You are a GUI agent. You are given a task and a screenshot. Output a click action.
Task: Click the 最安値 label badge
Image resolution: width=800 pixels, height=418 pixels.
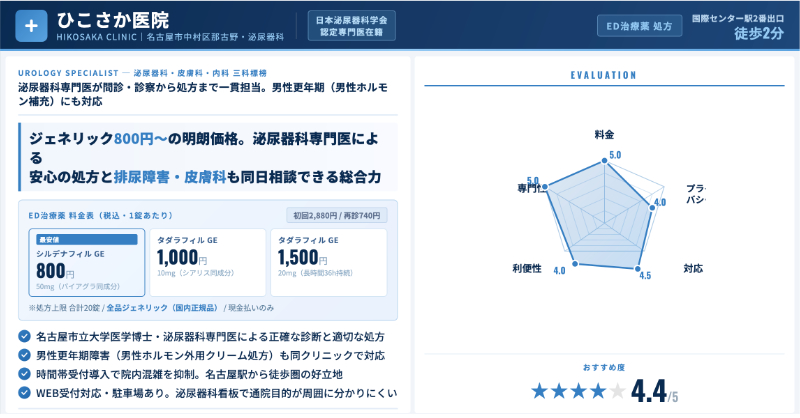(x=51, y=240)
